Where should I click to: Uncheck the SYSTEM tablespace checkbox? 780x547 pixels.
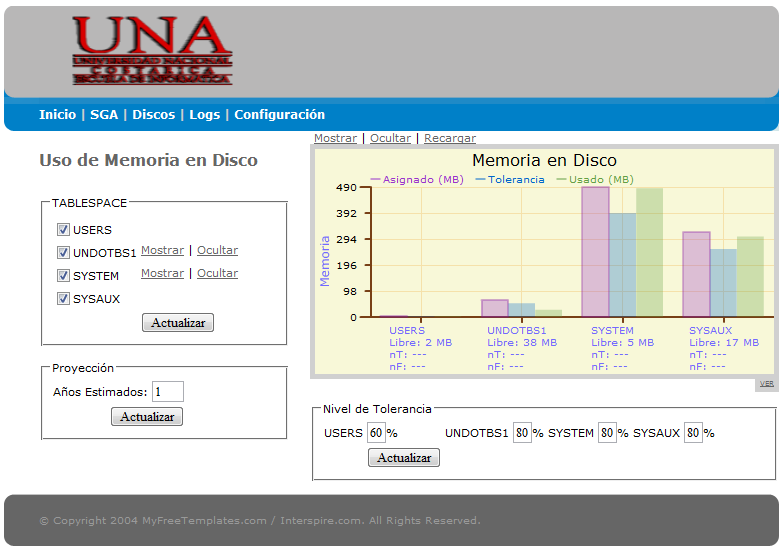pyautogui.click(x=63, y=275)
